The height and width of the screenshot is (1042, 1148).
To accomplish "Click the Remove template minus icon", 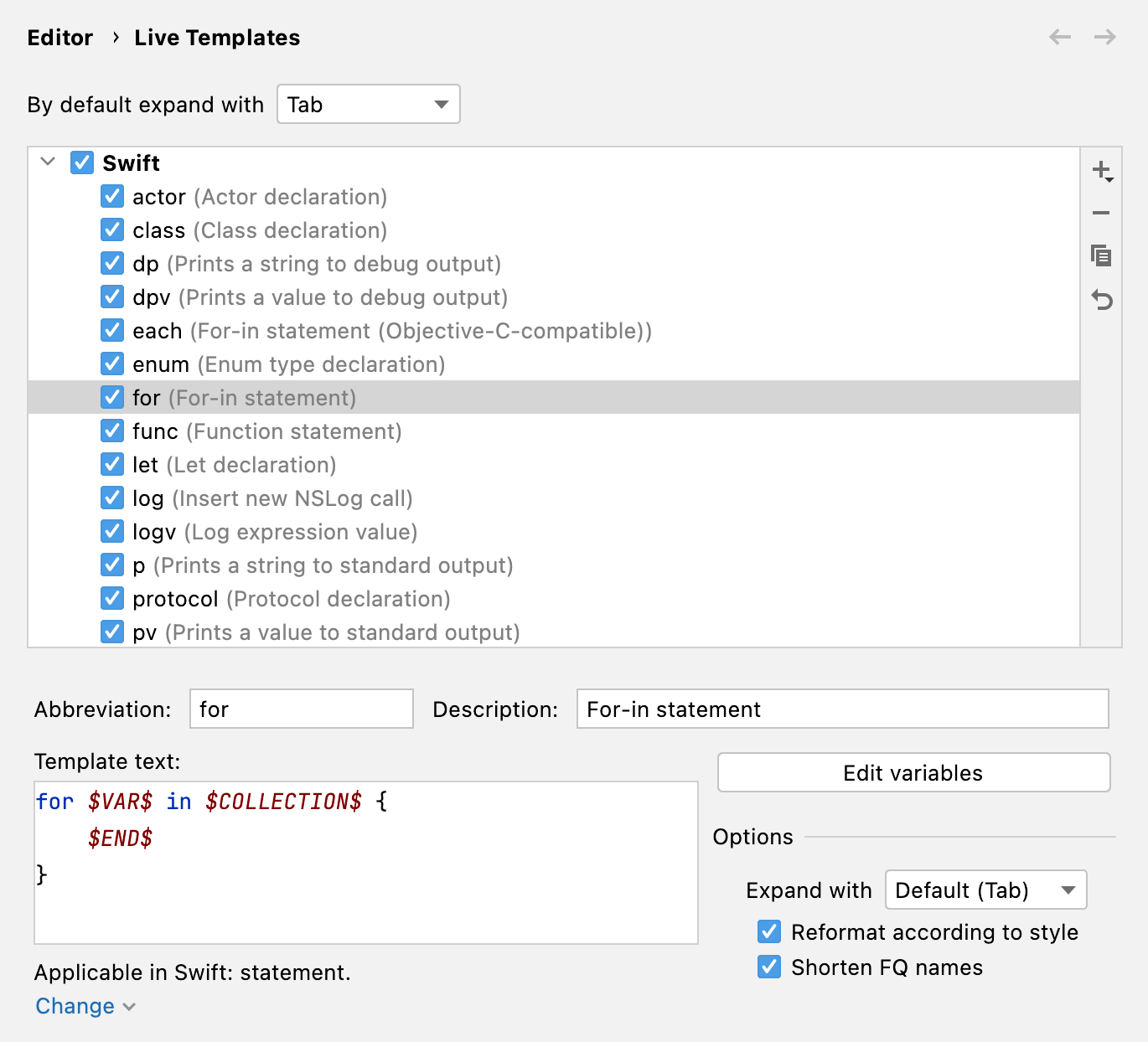I will pos(1101,213).
